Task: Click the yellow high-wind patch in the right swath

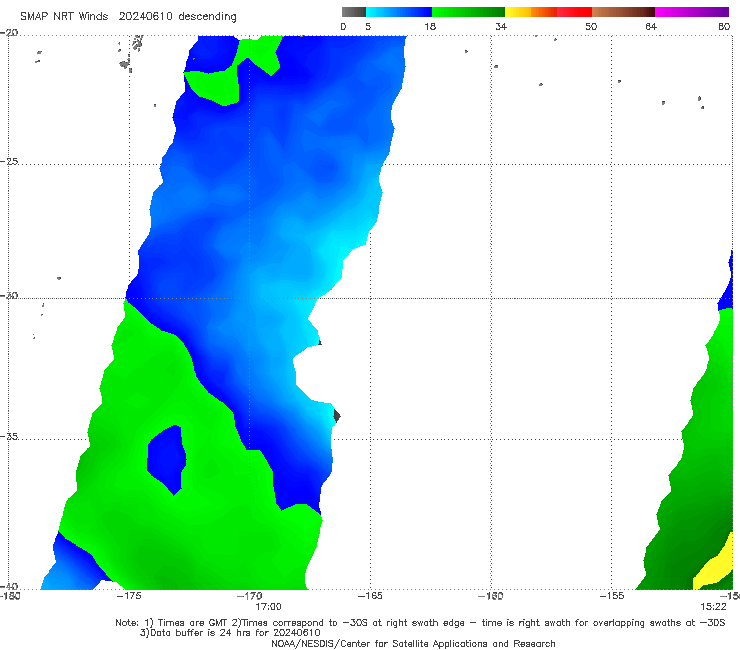Action: click(x=716, y=564)
